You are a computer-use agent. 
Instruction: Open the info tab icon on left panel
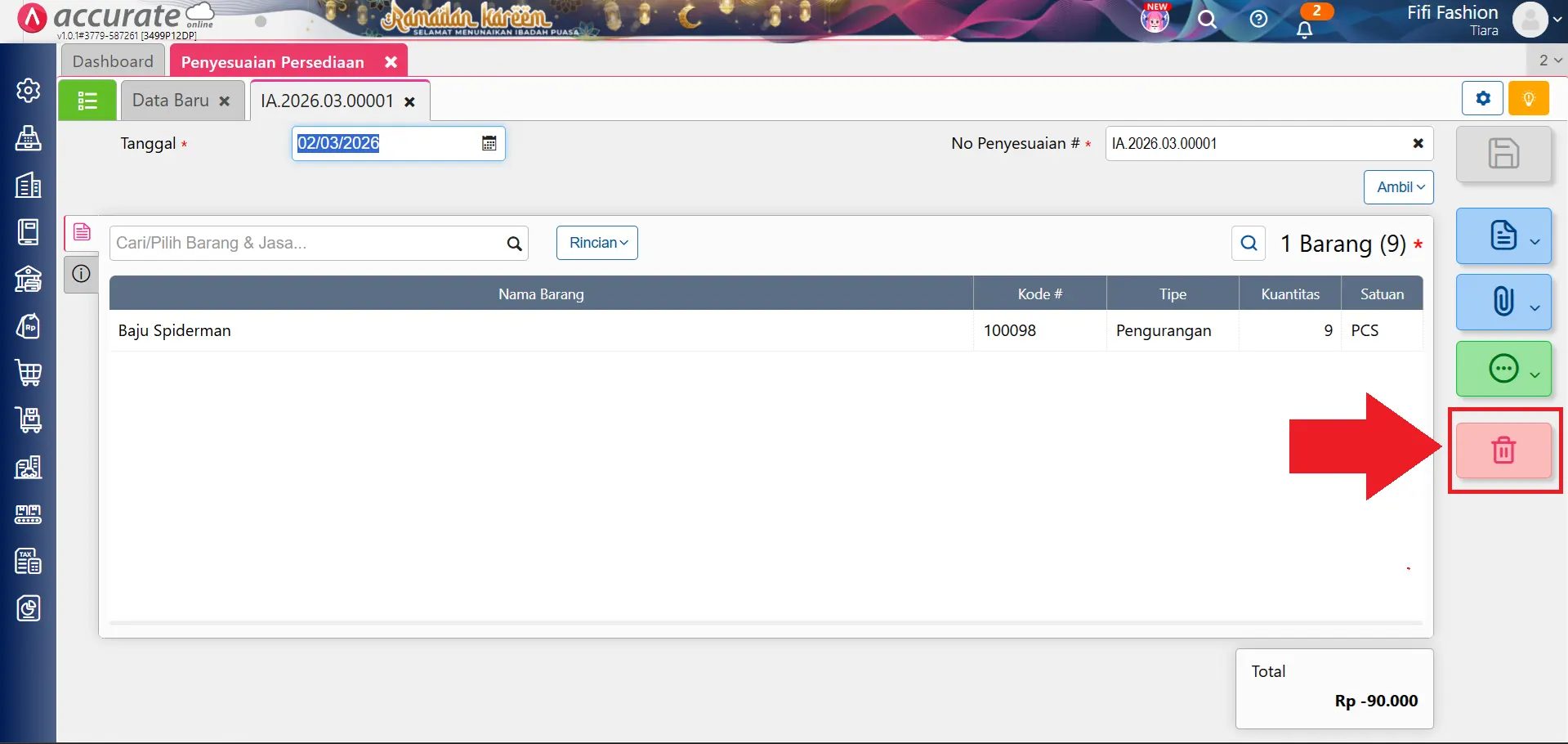(81, 274)
